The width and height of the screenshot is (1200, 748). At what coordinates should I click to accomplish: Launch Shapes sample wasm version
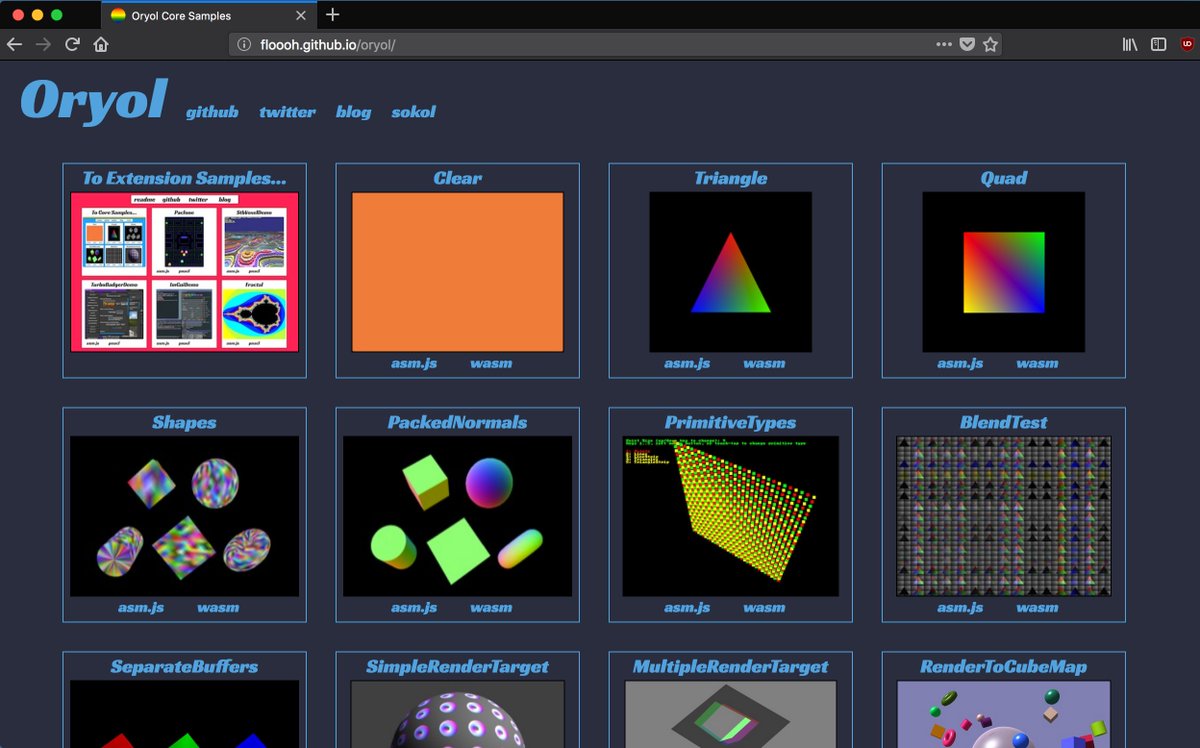click(218, 607)
